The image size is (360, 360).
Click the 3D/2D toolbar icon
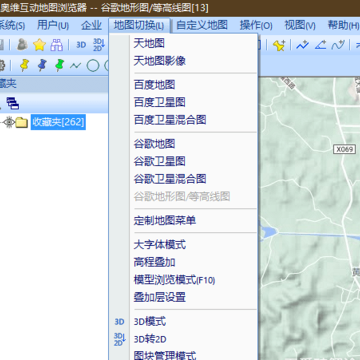pos(99,45)
